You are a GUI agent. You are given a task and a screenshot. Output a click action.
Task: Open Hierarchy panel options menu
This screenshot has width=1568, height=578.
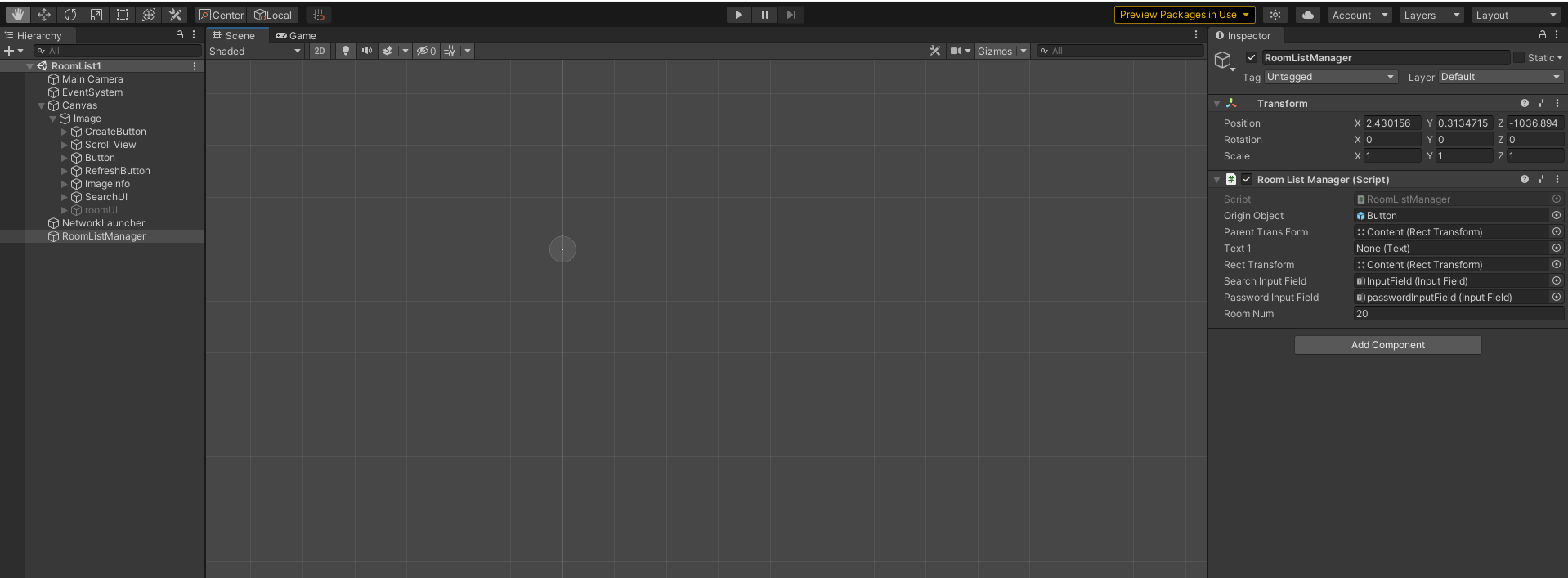(194, 35)
